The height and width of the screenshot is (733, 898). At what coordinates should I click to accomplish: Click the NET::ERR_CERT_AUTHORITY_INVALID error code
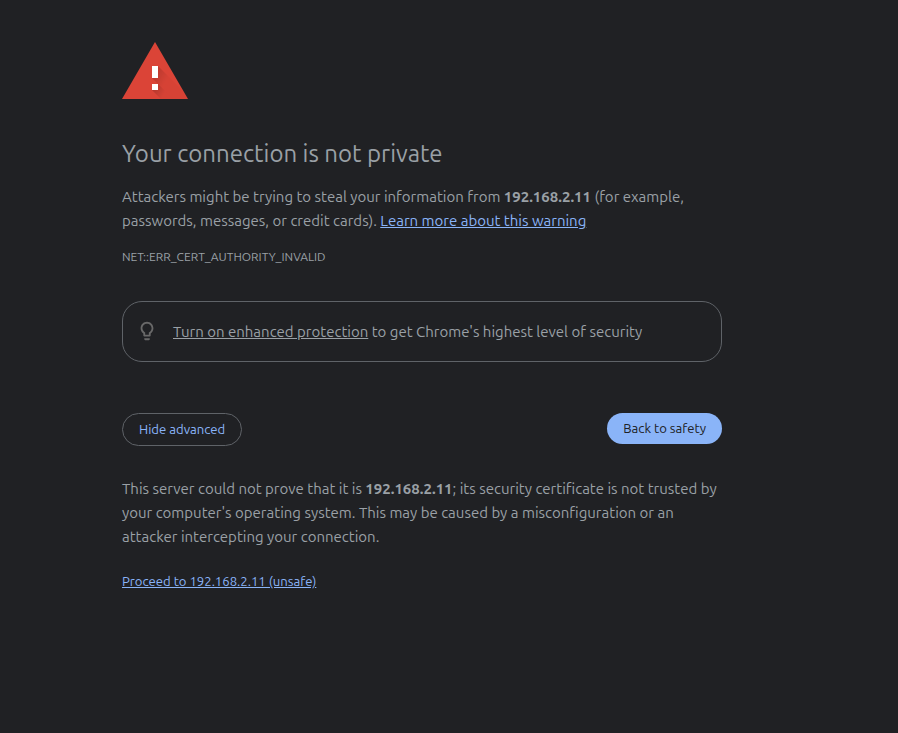point(223,257)
